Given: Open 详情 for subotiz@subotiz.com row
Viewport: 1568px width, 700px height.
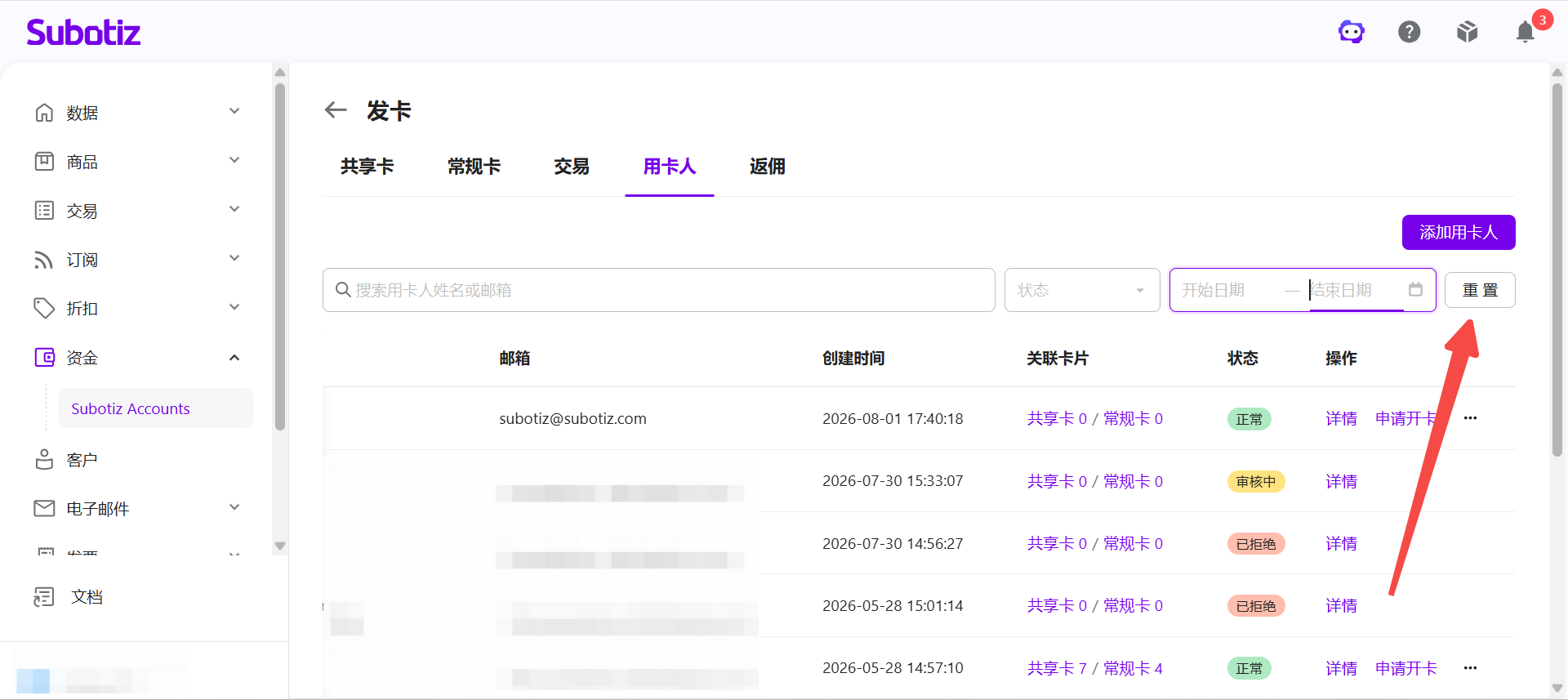Looking at the screenshot, I should tap(1341, 418).
